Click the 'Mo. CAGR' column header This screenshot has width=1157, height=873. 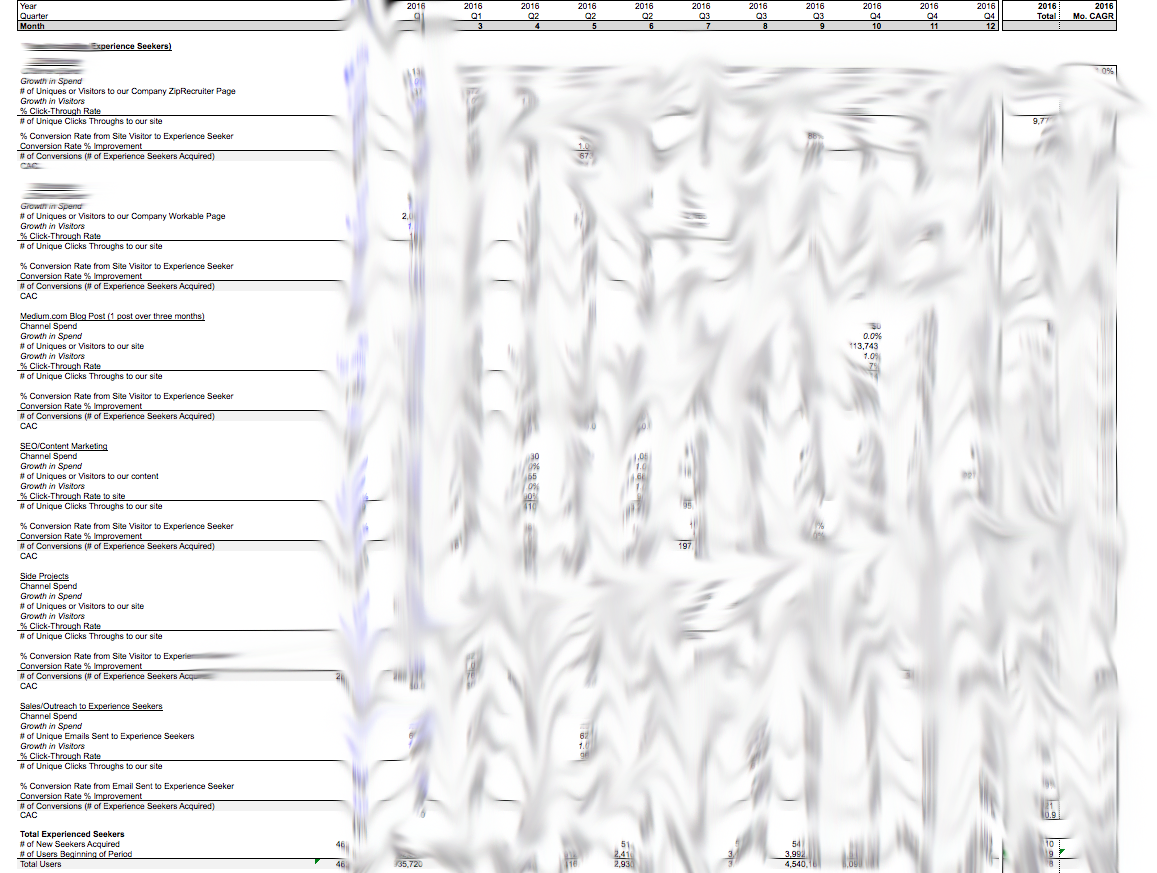tap(1093, 16)
